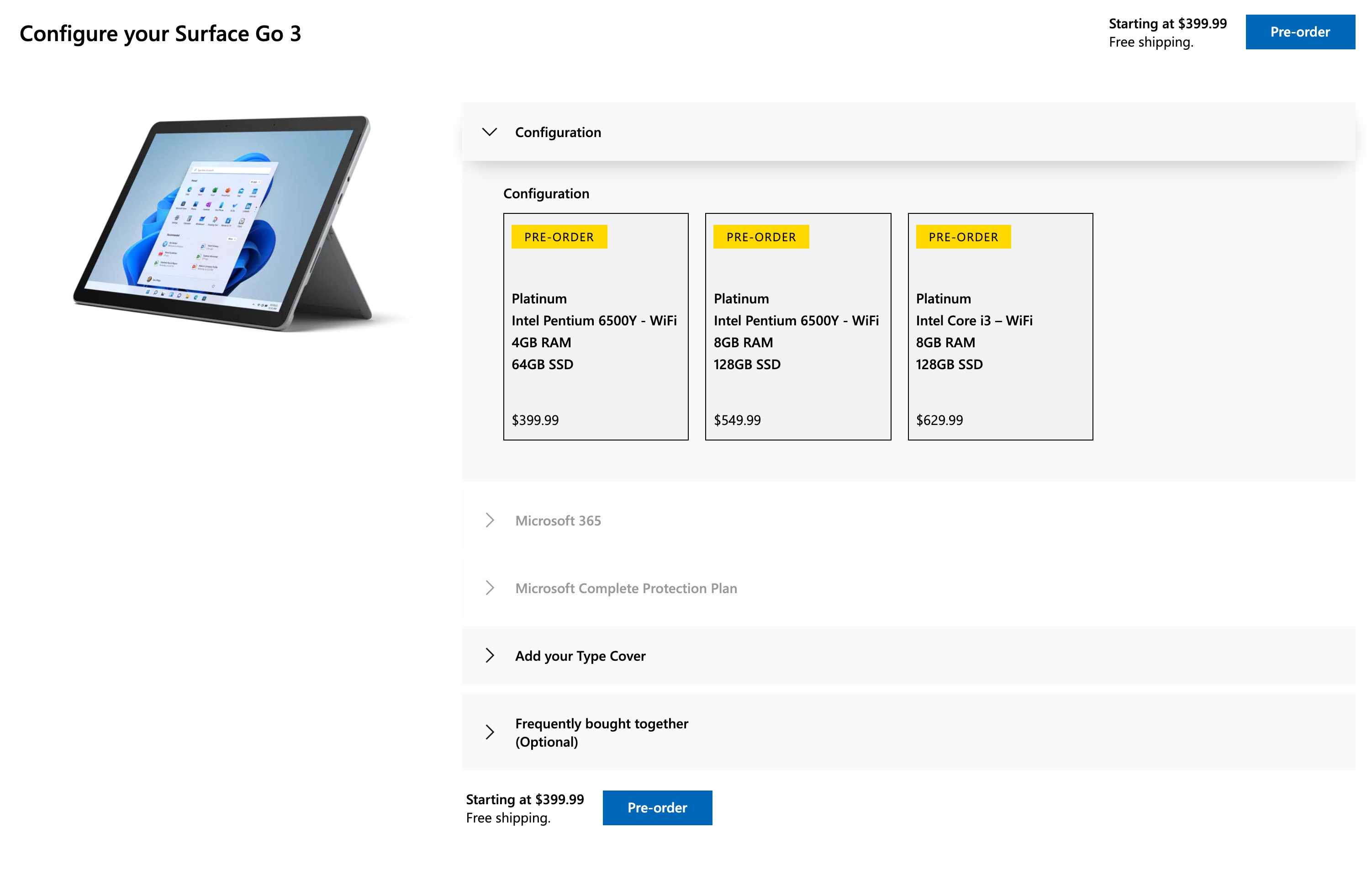Click the 'Microsoft 365' label
This screenshot has width=1372, height=881.
(558, 520)
